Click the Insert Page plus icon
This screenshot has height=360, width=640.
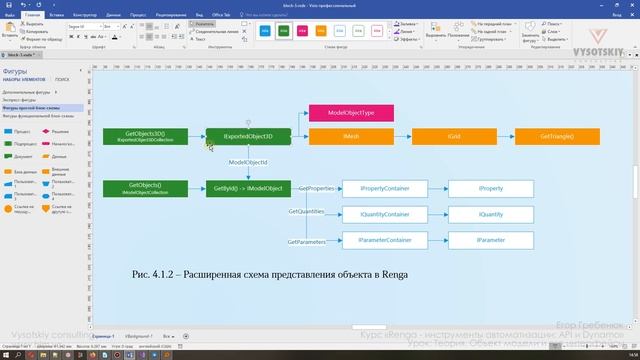coord(186,336)
